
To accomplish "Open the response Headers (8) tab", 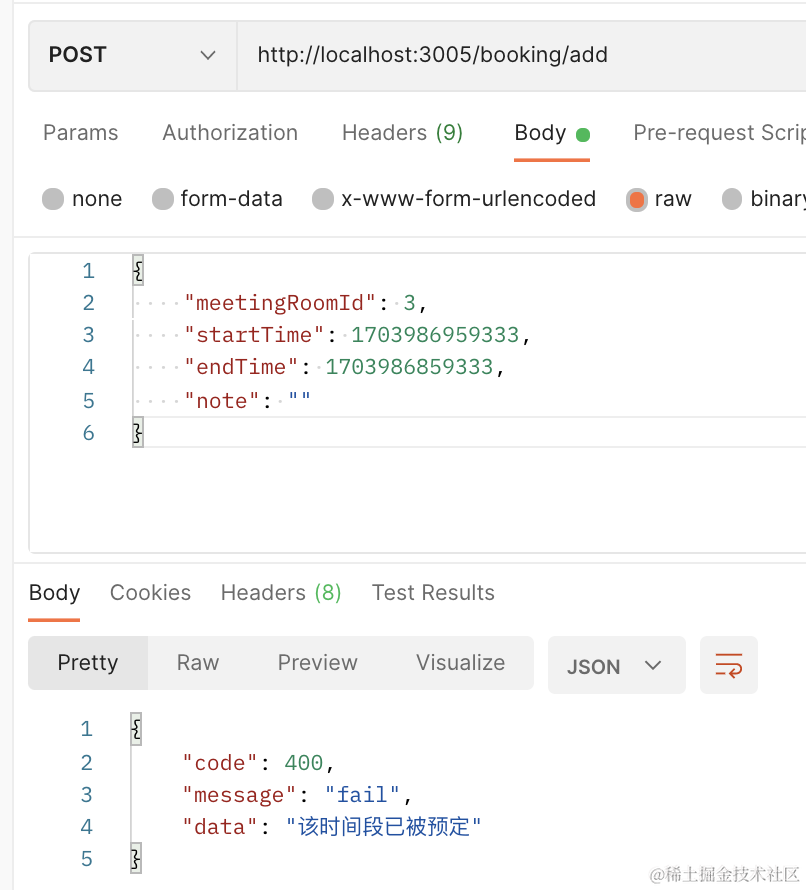I will [281, 593].
